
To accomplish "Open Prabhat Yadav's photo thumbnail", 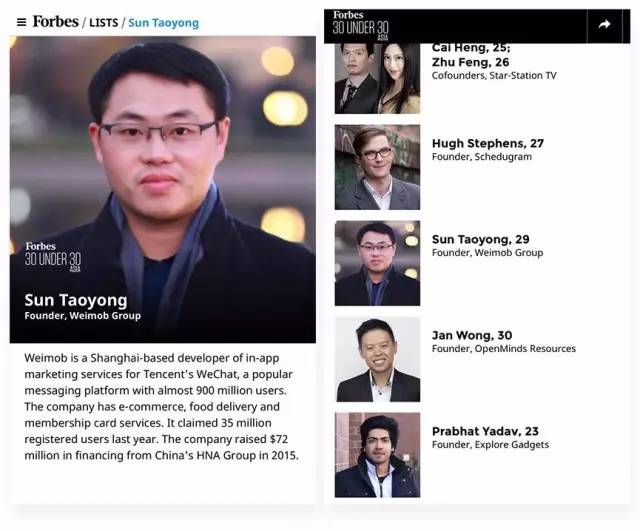I will 377,455.
